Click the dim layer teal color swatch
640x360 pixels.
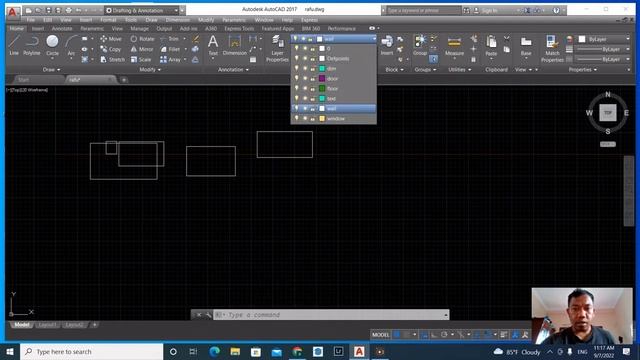pyautogui.click(x=322, y=69)
